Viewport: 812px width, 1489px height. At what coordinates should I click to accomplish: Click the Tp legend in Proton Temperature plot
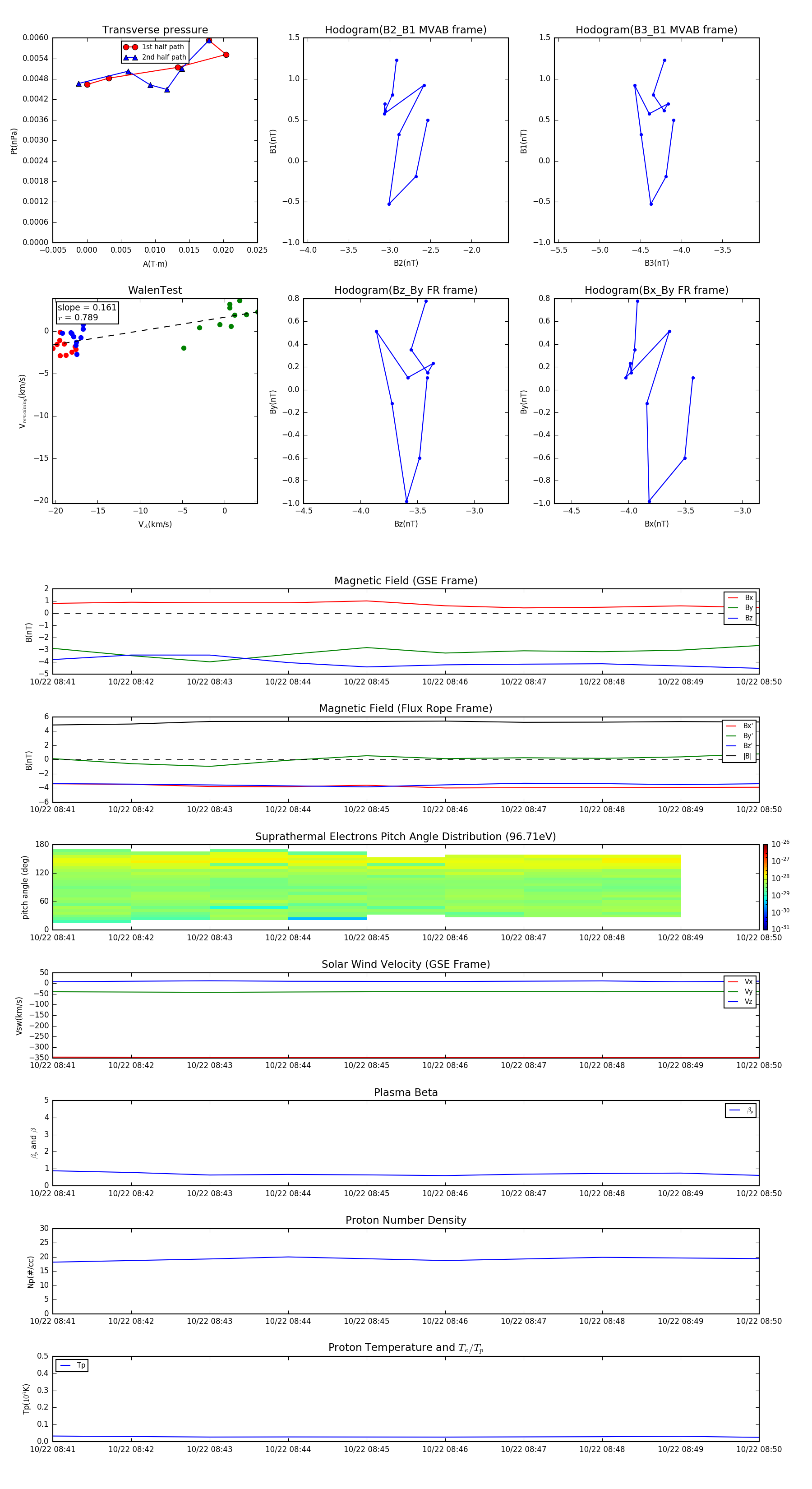point(72,1365)
